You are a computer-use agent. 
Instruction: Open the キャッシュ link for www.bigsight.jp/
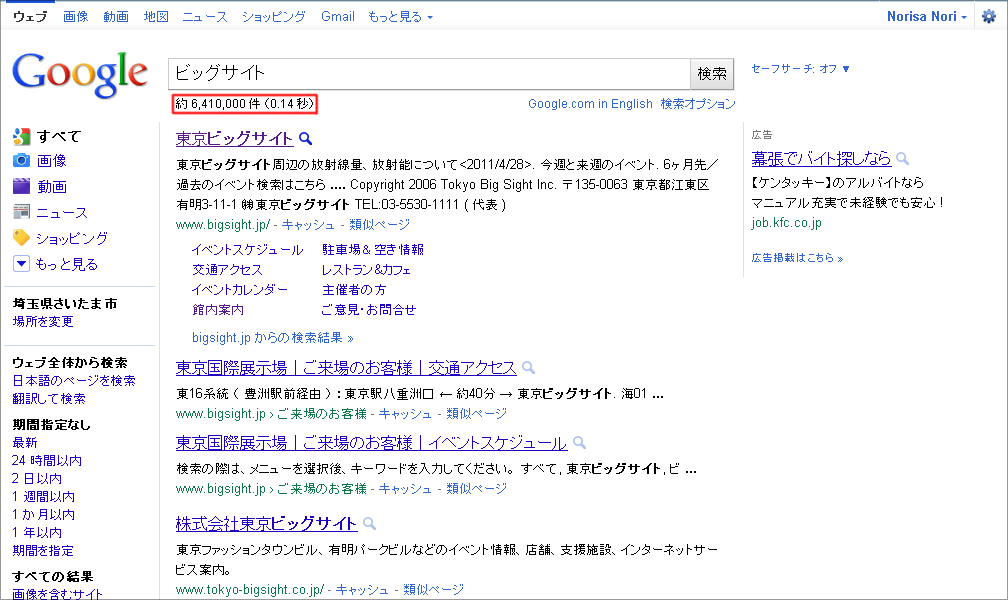click(308, 224)
